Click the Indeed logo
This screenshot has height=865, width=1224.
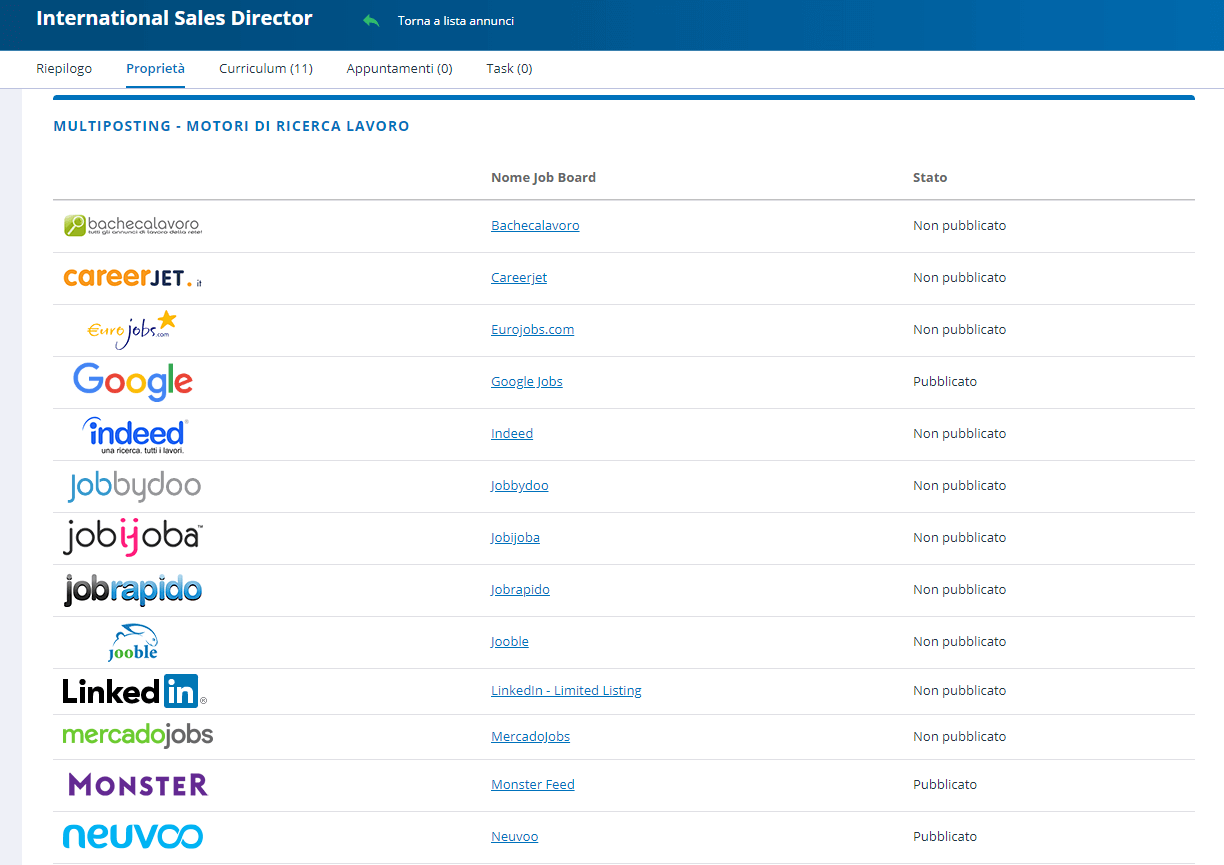pos(135,434)
